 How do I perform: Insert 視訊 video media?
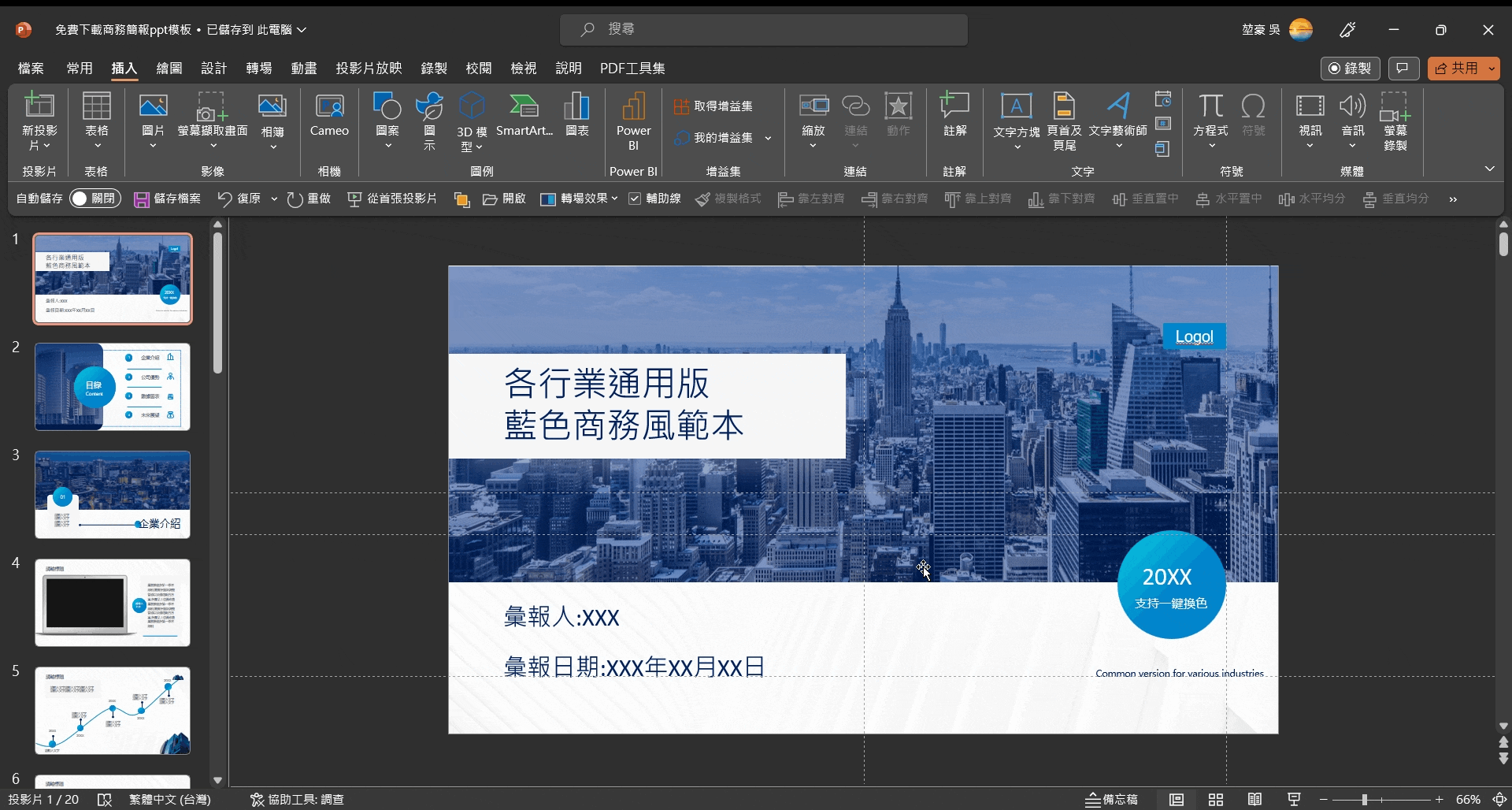(x=1310, y=121)
